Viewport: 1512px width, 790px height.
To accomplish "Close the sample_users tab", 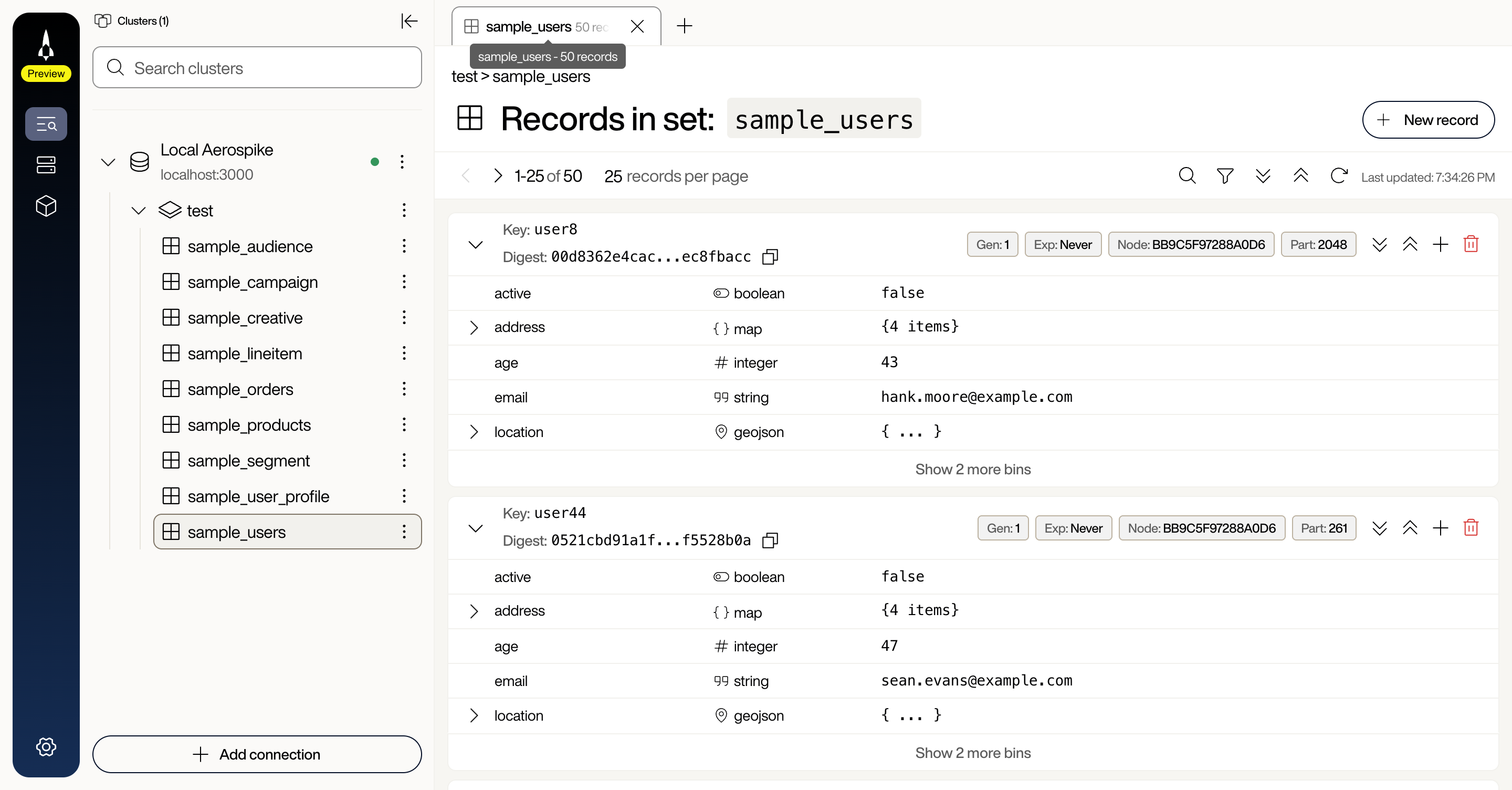I will coord(637,26).
